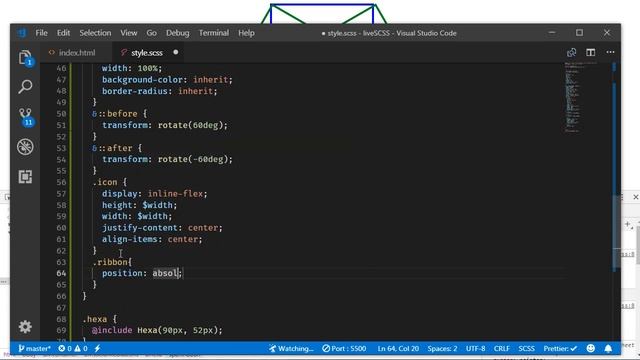Screen dimensions: 640x360
Task: Click the '.ribbon{' selector on line 63
Action: point(112,262)
